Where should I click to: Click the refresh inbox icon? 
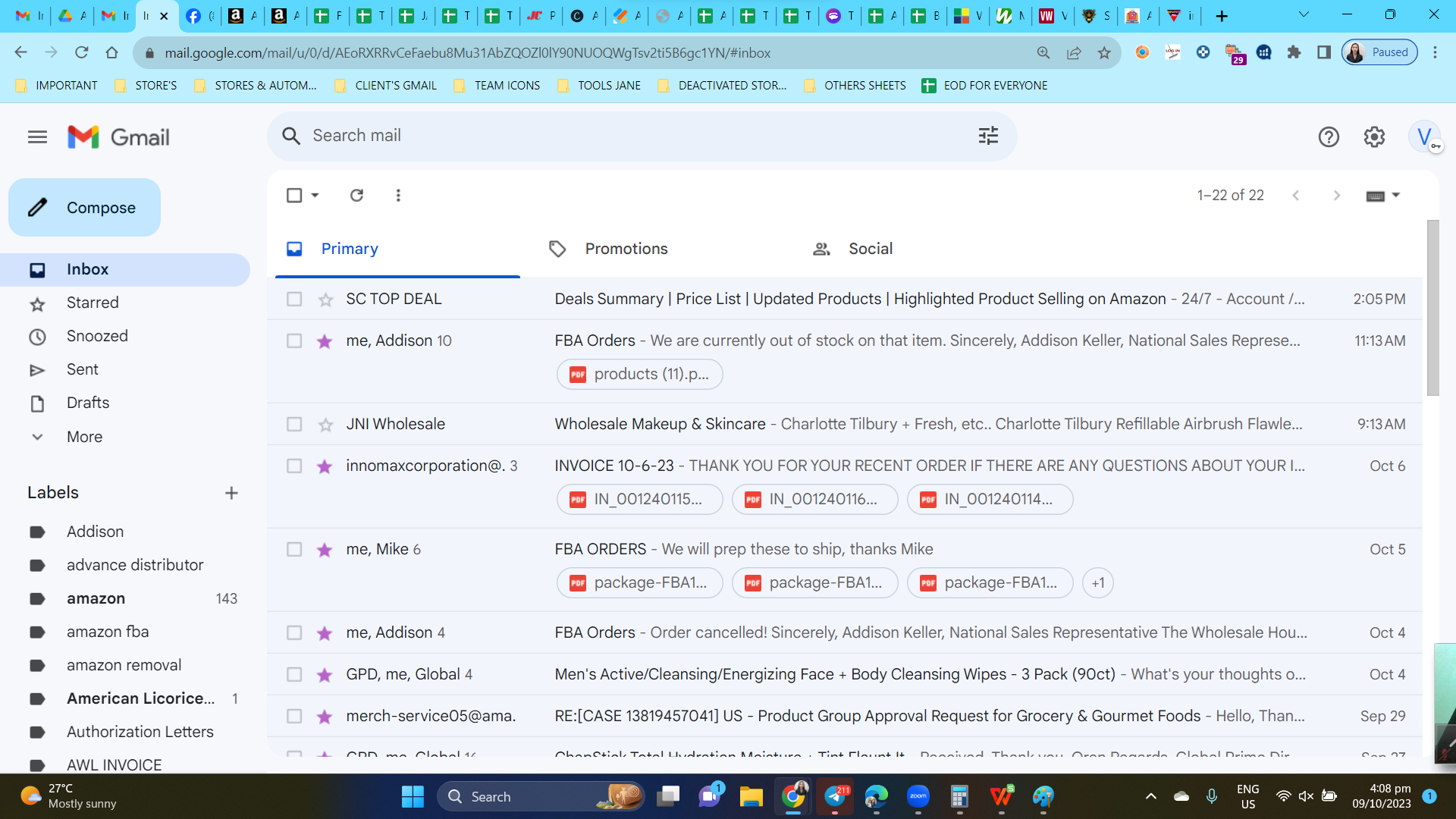pos(356,195)
